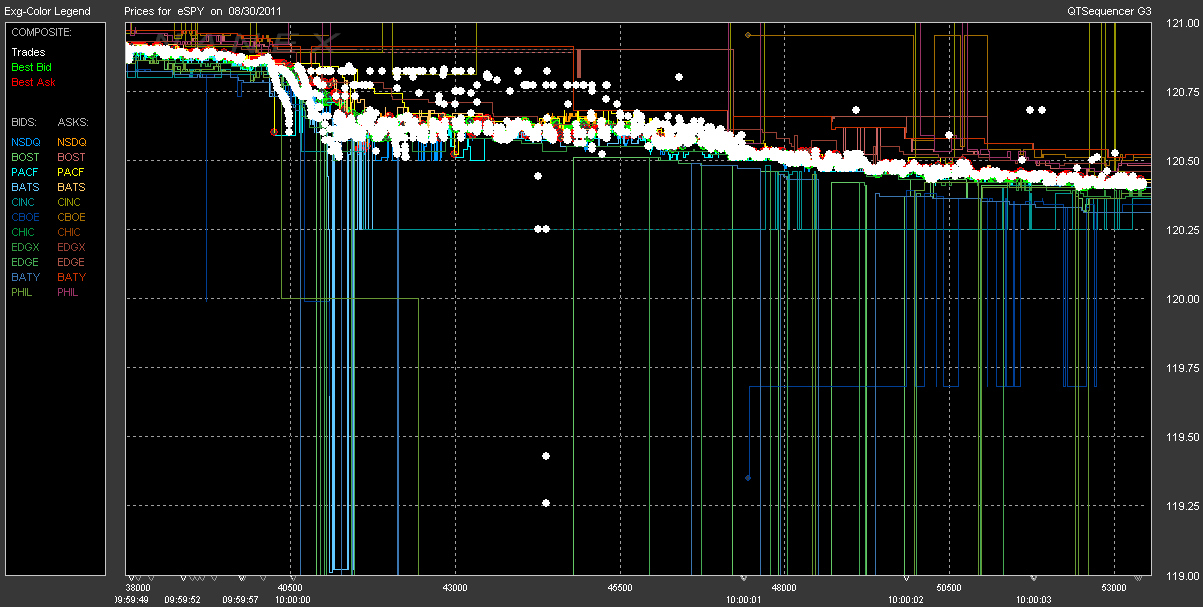Select CHIC in the BIDS column

(24, 232)
